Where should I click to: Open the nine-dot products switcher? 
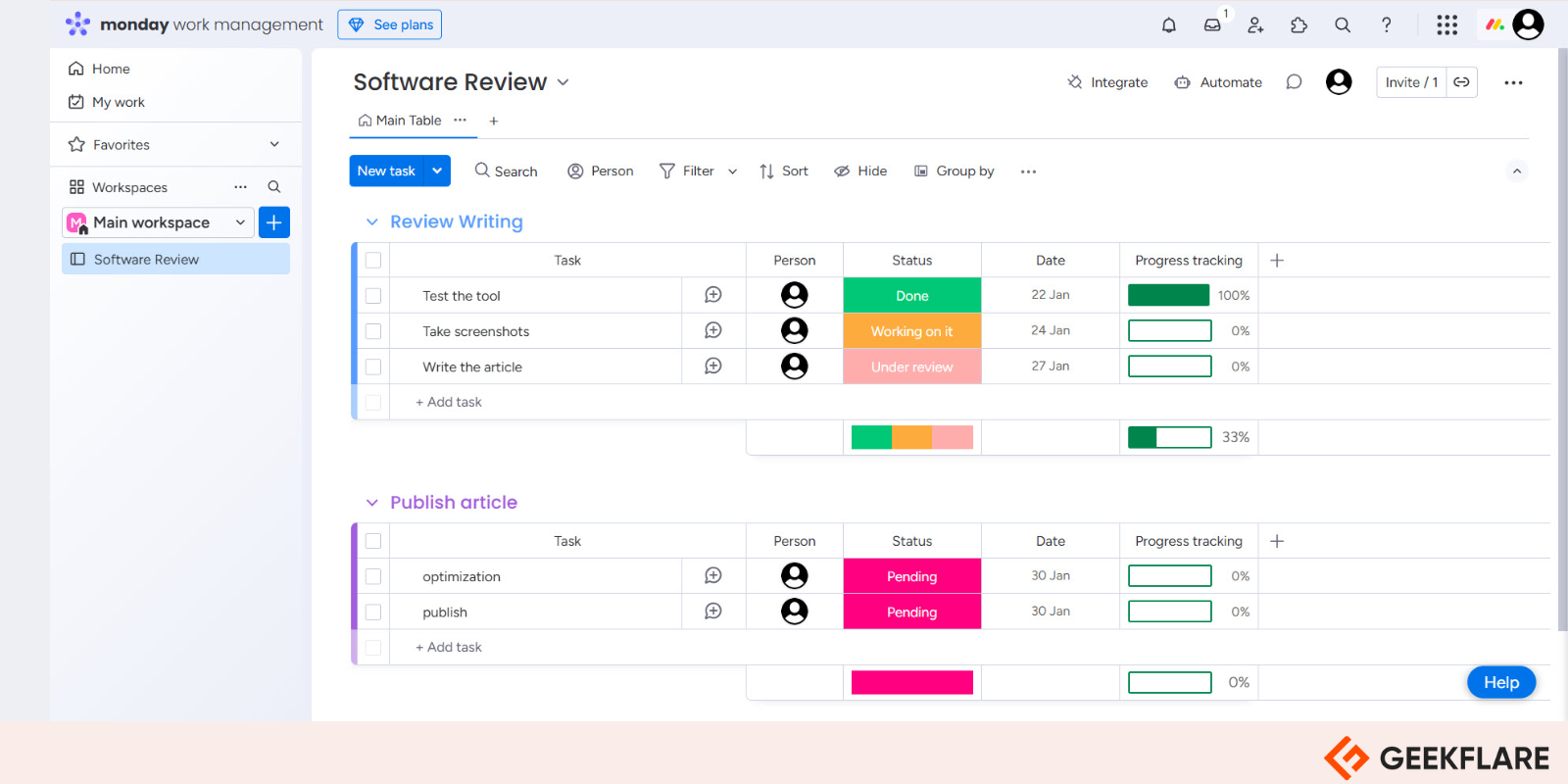coord(1447,25)
